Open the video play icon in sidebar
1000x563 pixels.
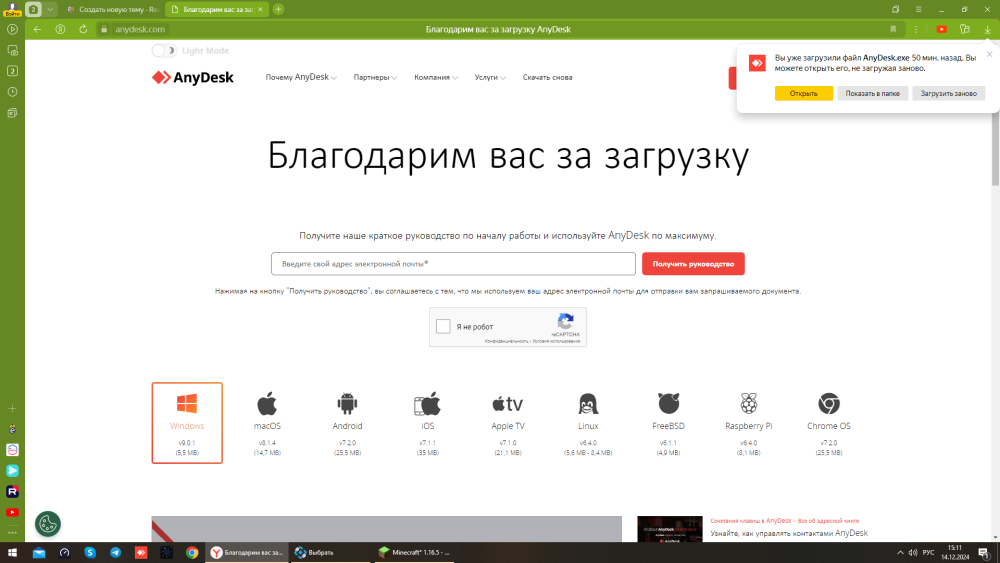point(12,29)
